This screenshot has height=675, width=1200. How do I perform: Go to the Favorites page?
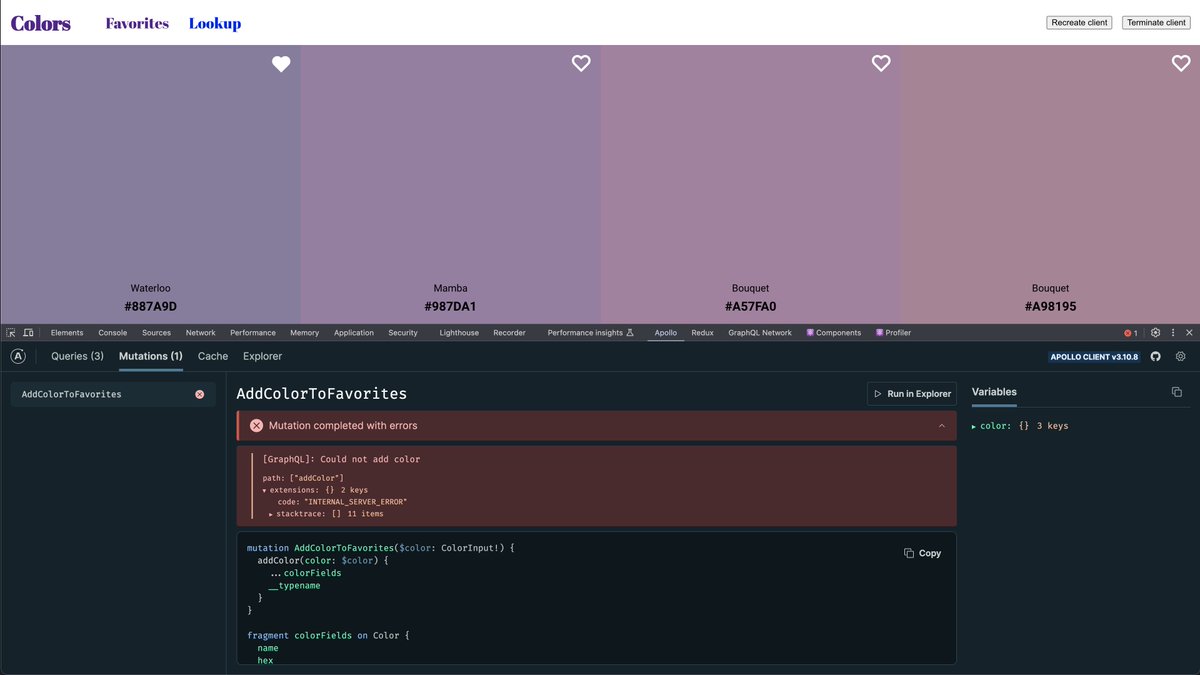[x=137, y=23]
